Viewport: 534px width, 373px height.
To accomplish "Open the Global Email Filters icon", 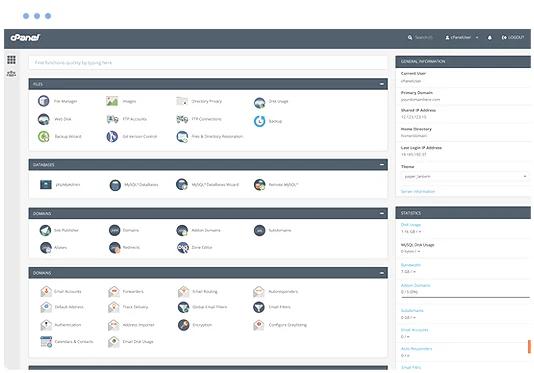I will (x=184, y=307).
